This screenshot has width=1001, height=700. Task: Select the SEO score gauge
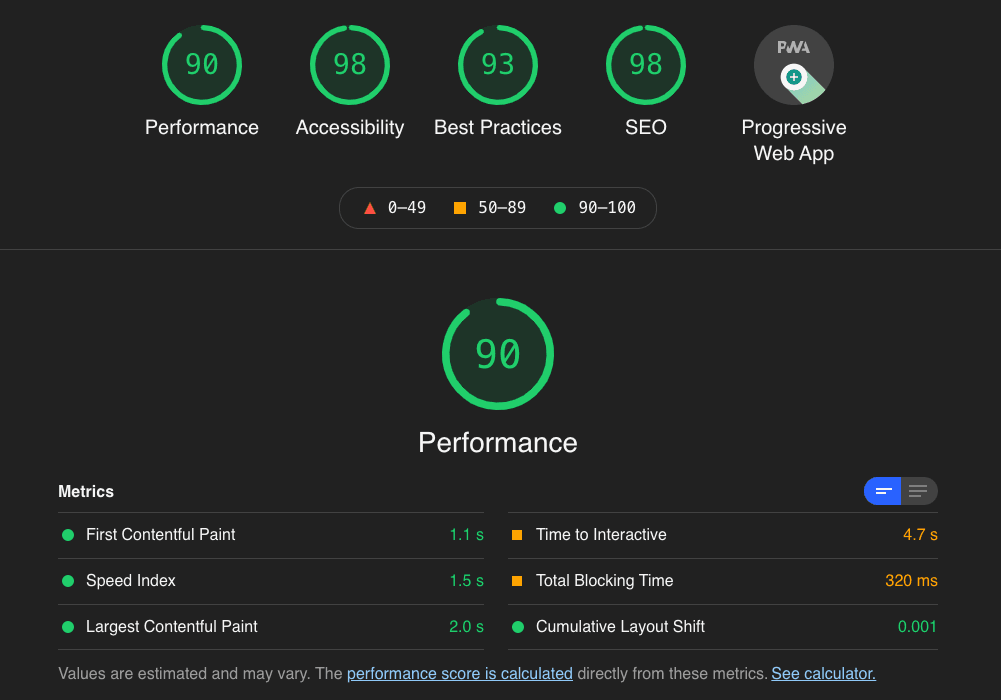point(645,65)
